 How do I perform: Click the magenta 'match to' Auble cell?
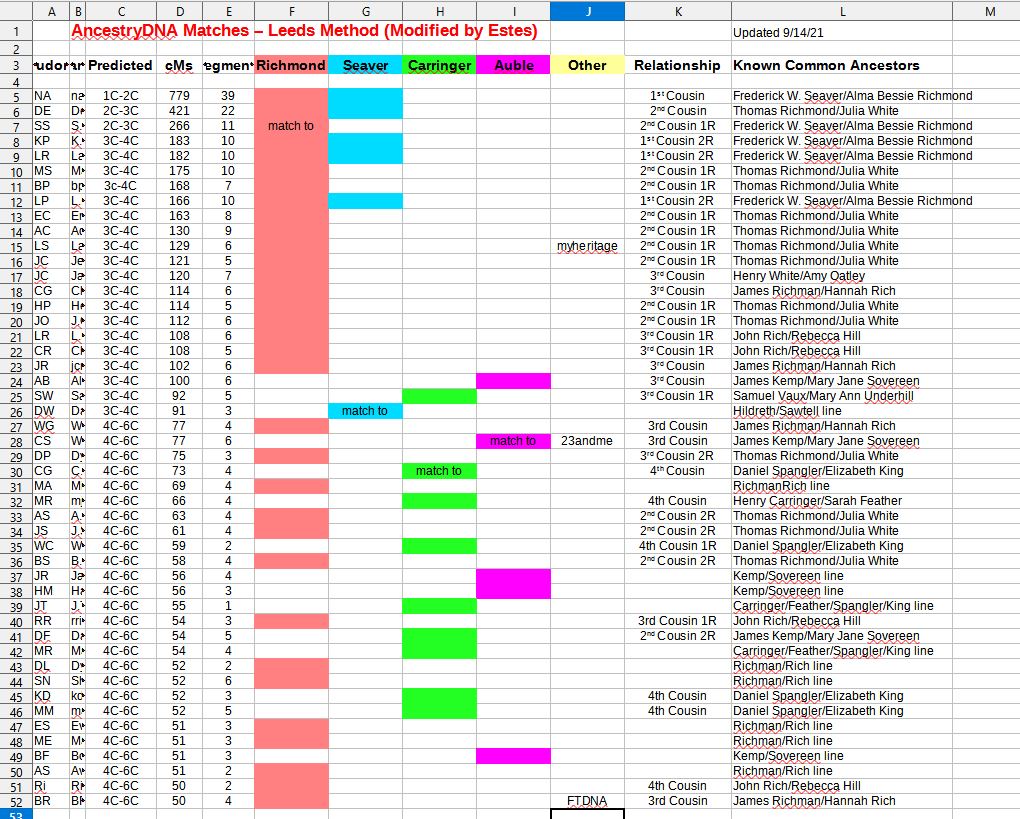point(513,440)
